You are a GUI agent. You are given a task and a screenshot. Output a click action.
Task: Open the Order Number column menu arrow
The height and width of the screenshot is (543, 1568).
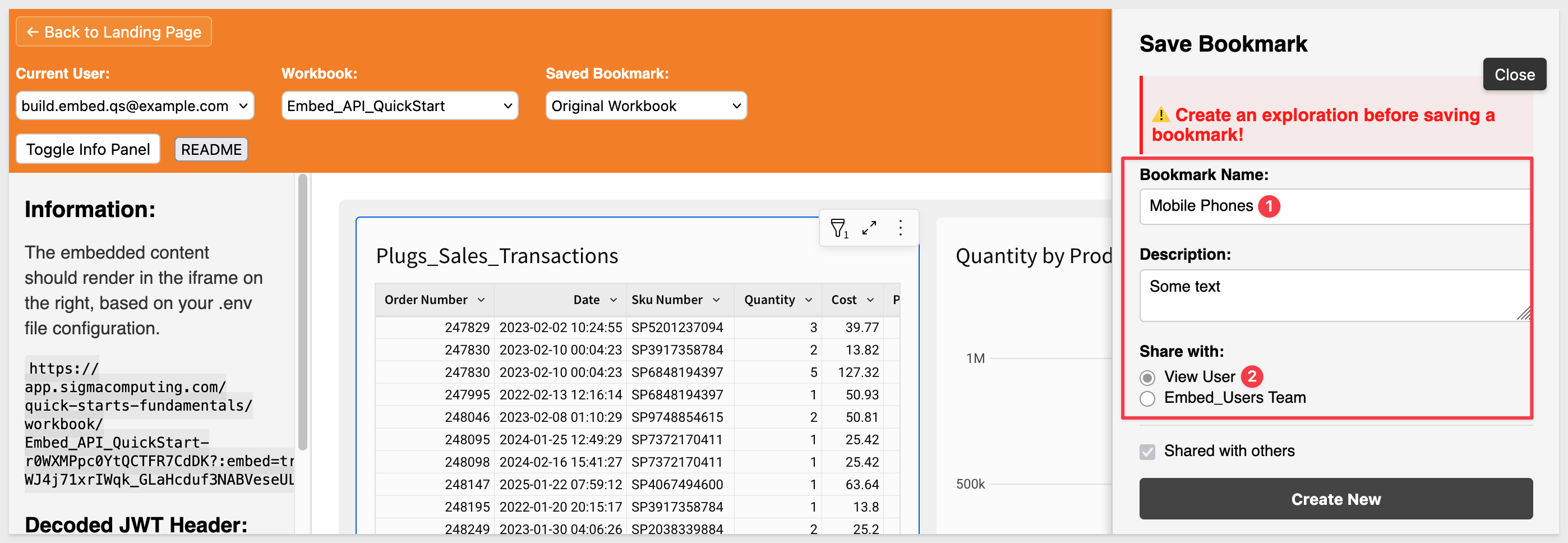pyautogui.click(x=481, y=300)
